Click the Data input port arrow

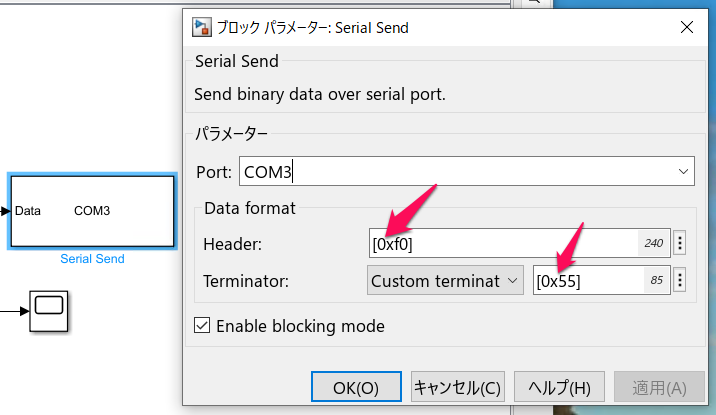coord(5,211)
